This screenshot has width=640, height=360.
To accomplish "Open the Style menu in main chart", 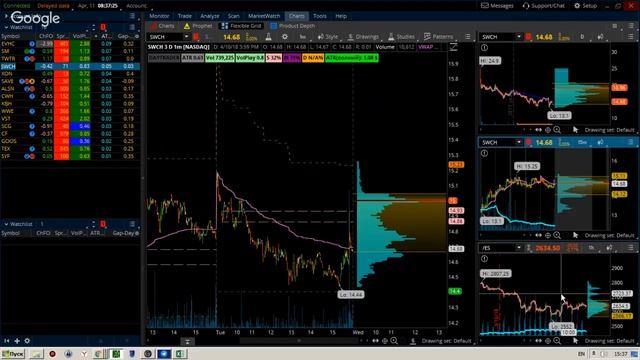I will (328, 37).
